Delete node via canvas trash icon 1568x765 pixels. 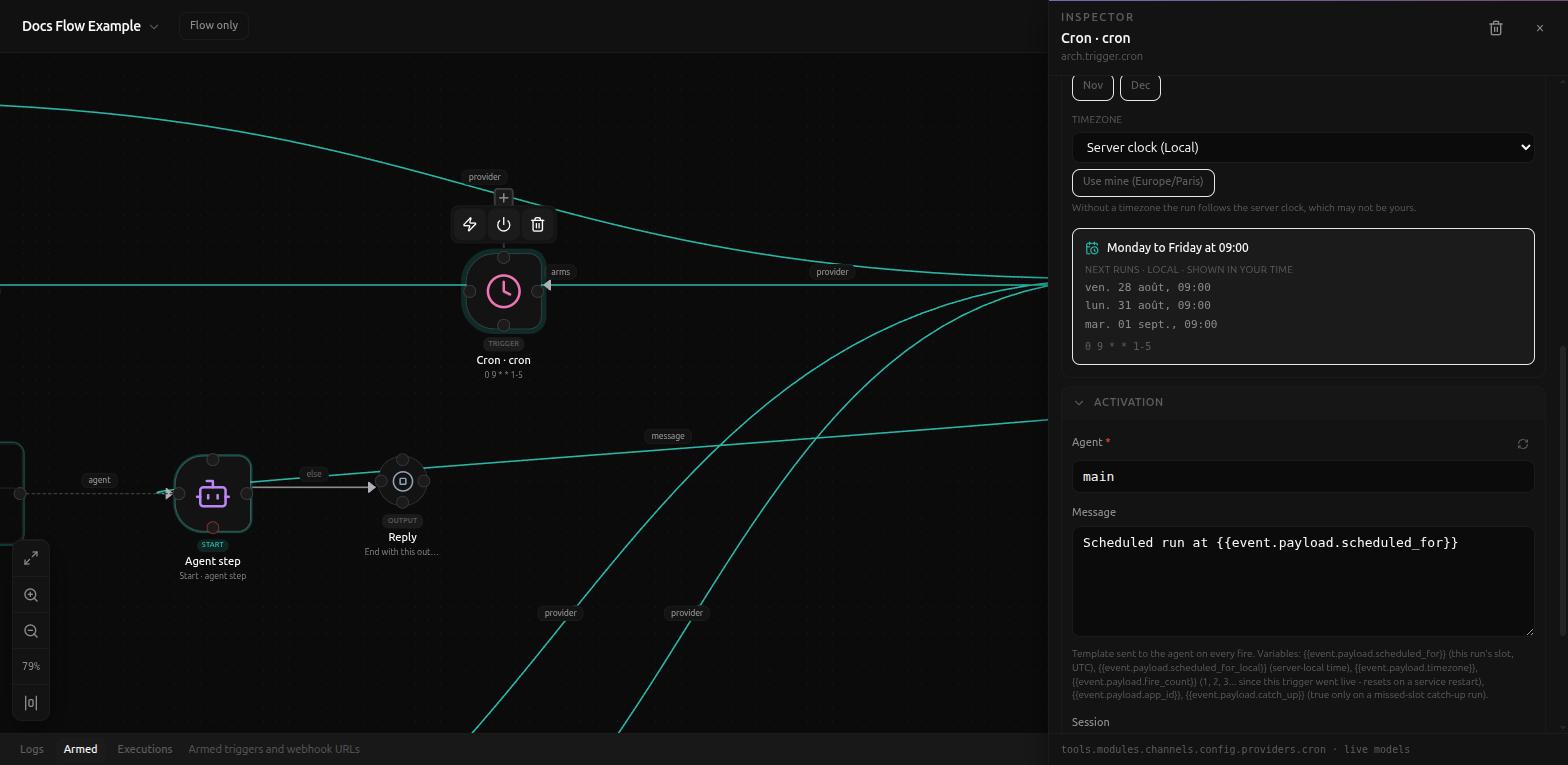(538, 225)
